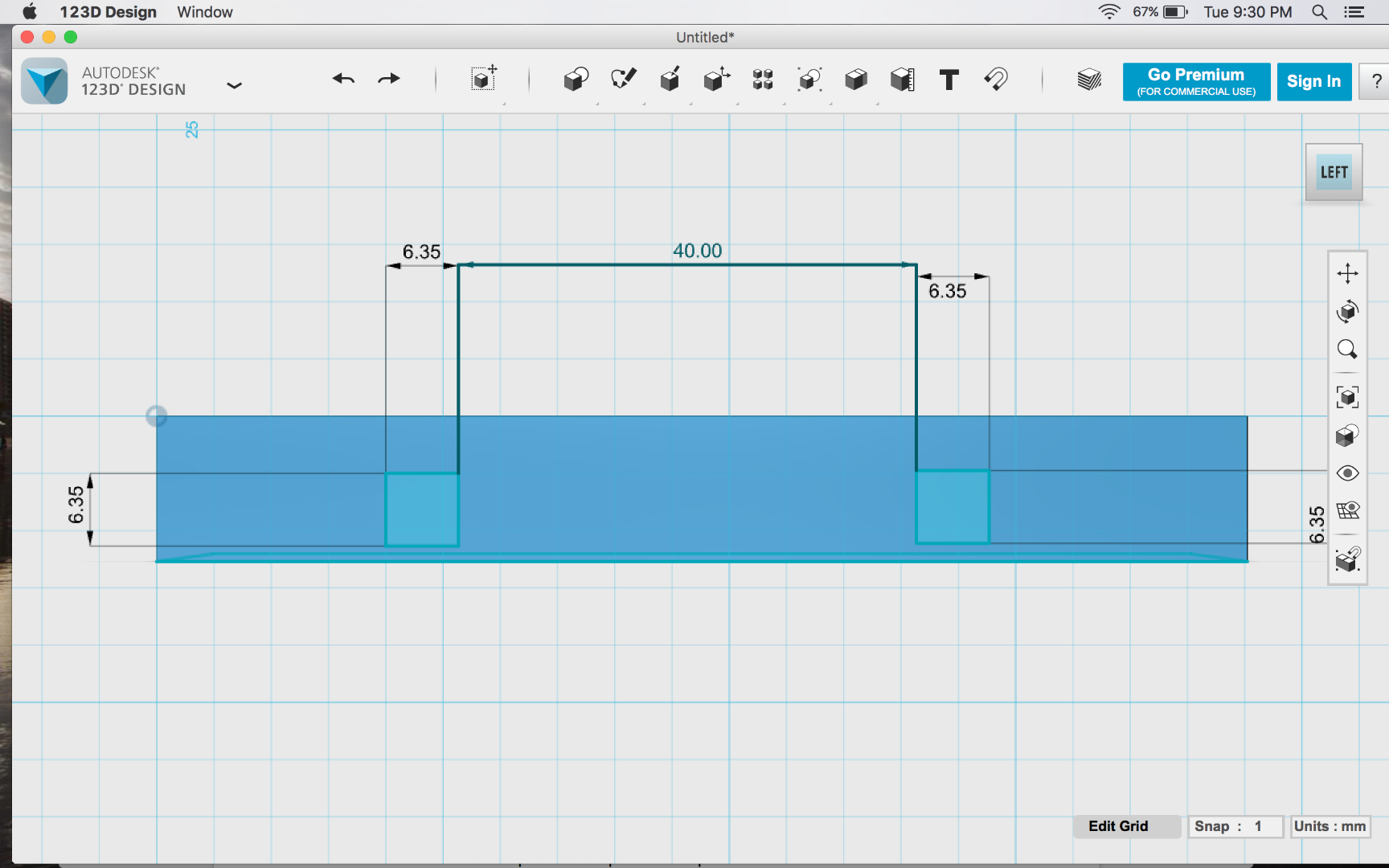Click the Undo arrow icon
This screenshot has width=1389, height=868.
(x=343, y=79)
